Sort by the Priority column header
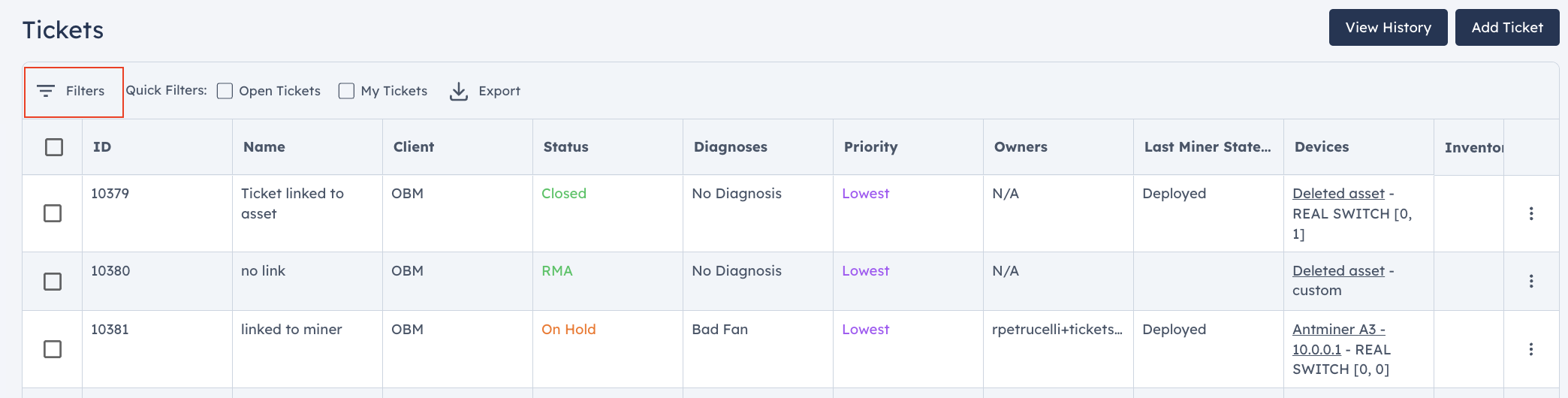1568x398 pixels. coord(871,147)
